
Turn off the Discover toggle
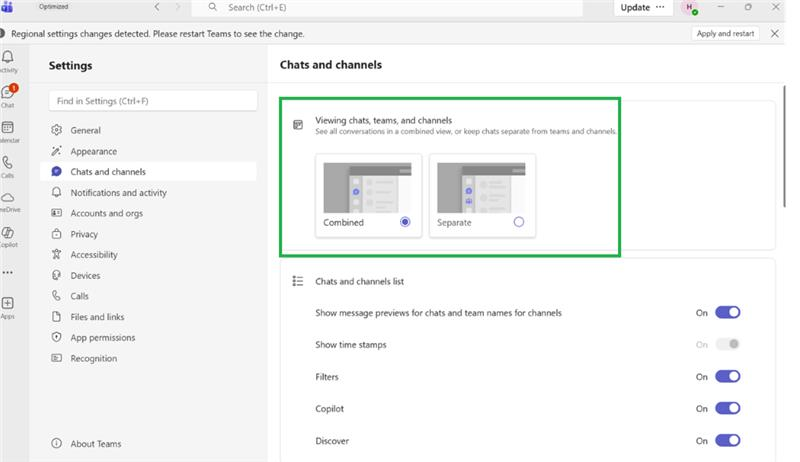pyautogui.click(x=728, y=440)
